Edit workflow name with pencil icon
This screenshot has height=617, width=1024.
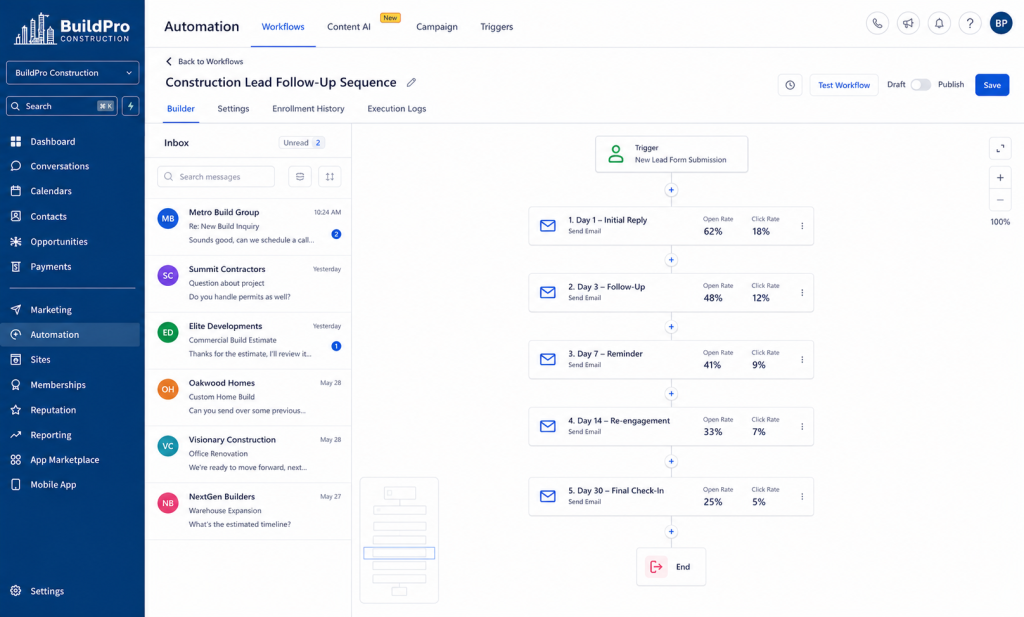tap(411, 82)
